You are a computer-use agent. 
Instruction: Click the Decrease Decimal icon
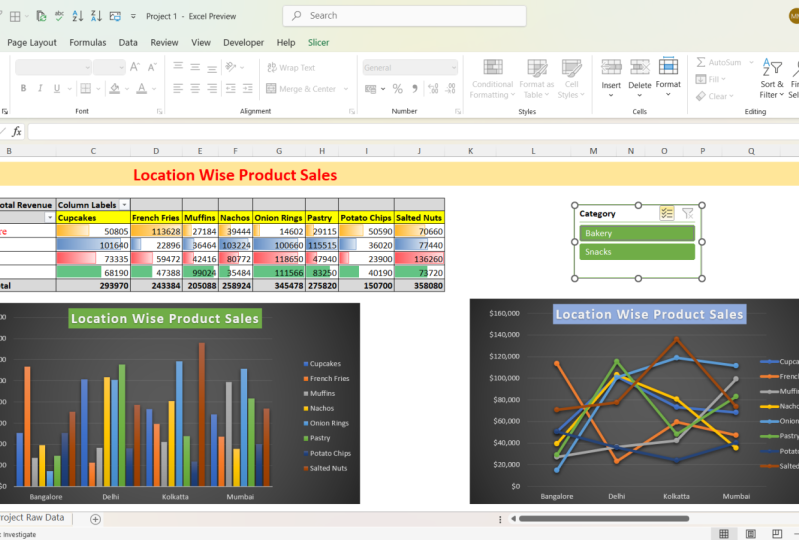tap(450, 89)
